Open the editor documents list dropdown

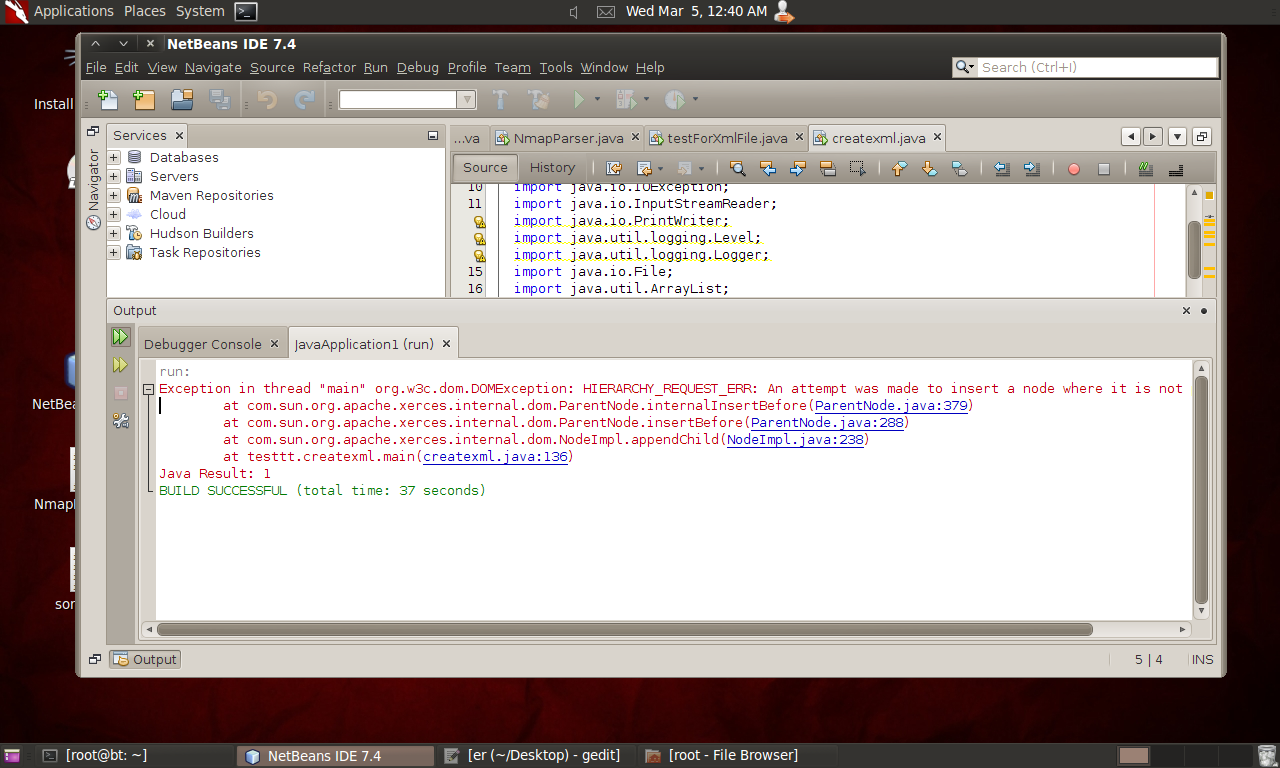point(1178,137)
